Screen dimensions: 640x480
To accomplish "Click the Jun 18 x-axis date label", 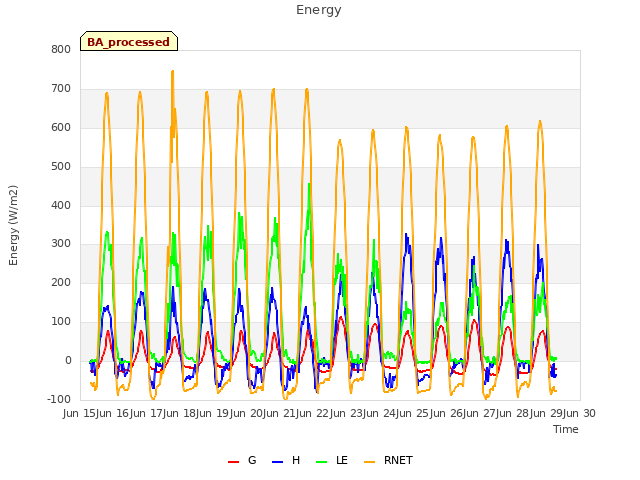I will point(180,413).
